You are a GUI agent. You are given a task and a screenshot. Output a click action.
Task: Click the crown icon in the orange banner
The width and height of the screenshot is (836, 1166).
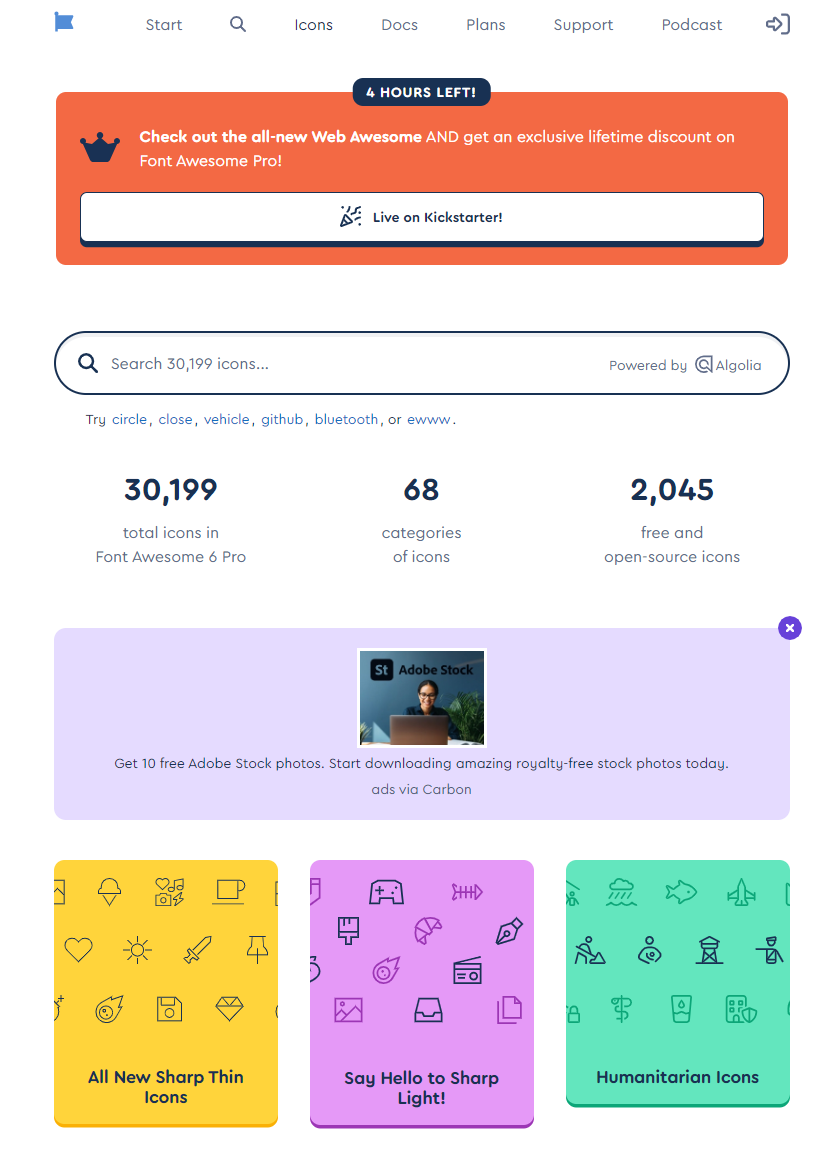100,148
